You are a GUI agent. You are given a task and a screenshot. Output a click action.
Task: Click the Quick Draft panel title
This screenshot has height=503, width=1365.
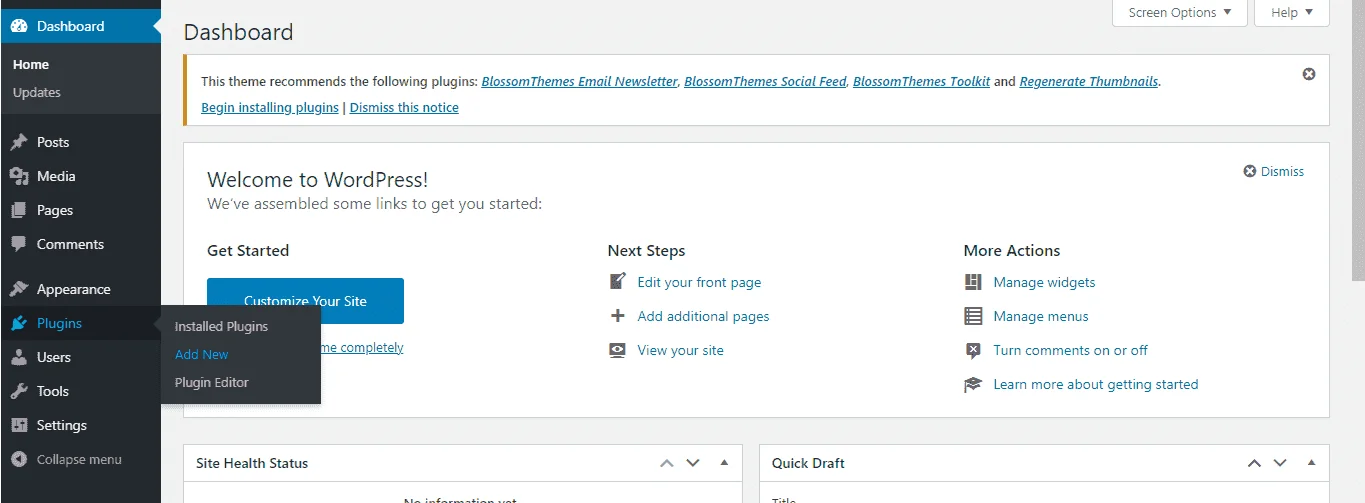[808, 463]
